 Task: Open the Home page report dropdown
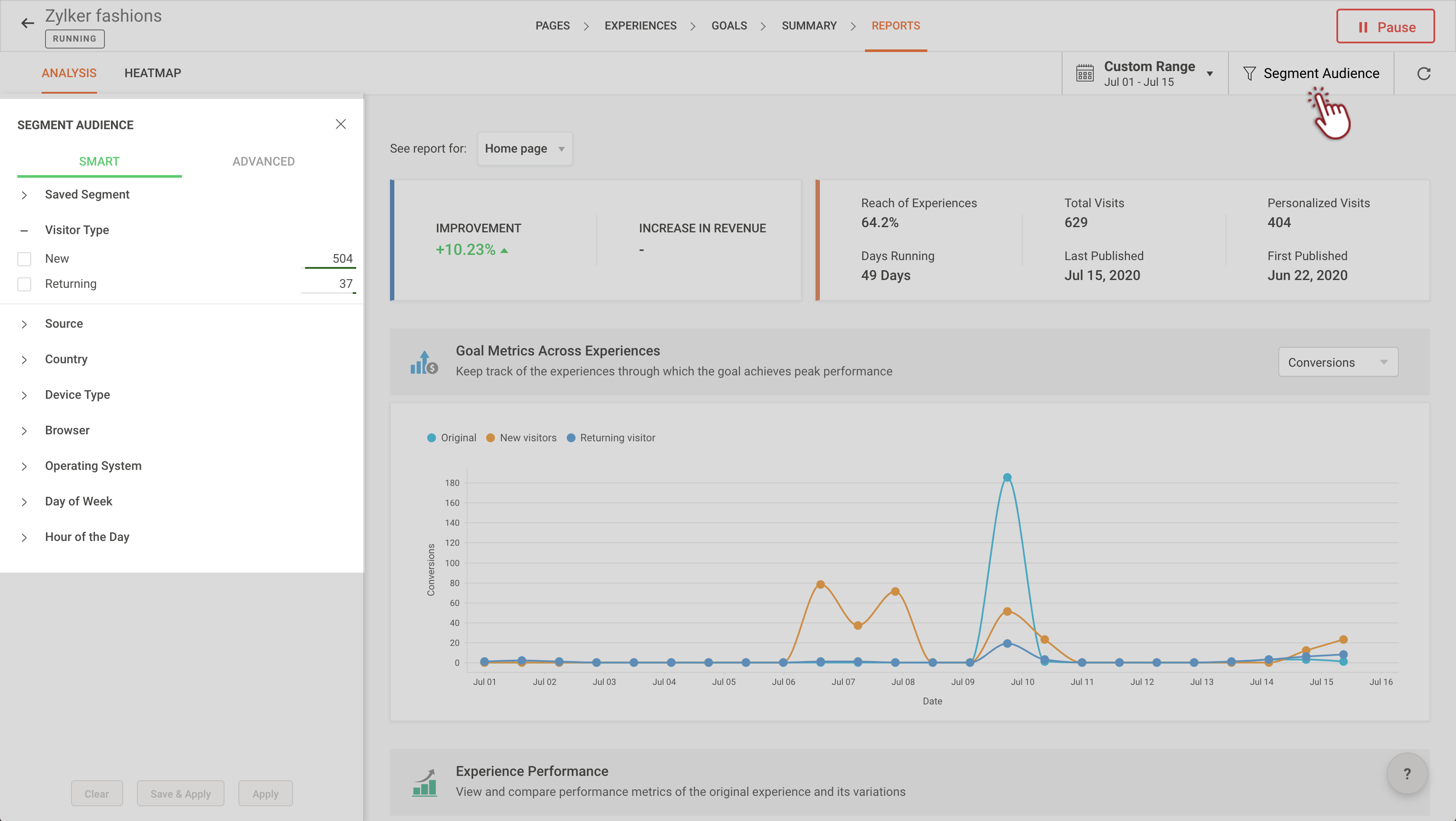coord(524,149)
